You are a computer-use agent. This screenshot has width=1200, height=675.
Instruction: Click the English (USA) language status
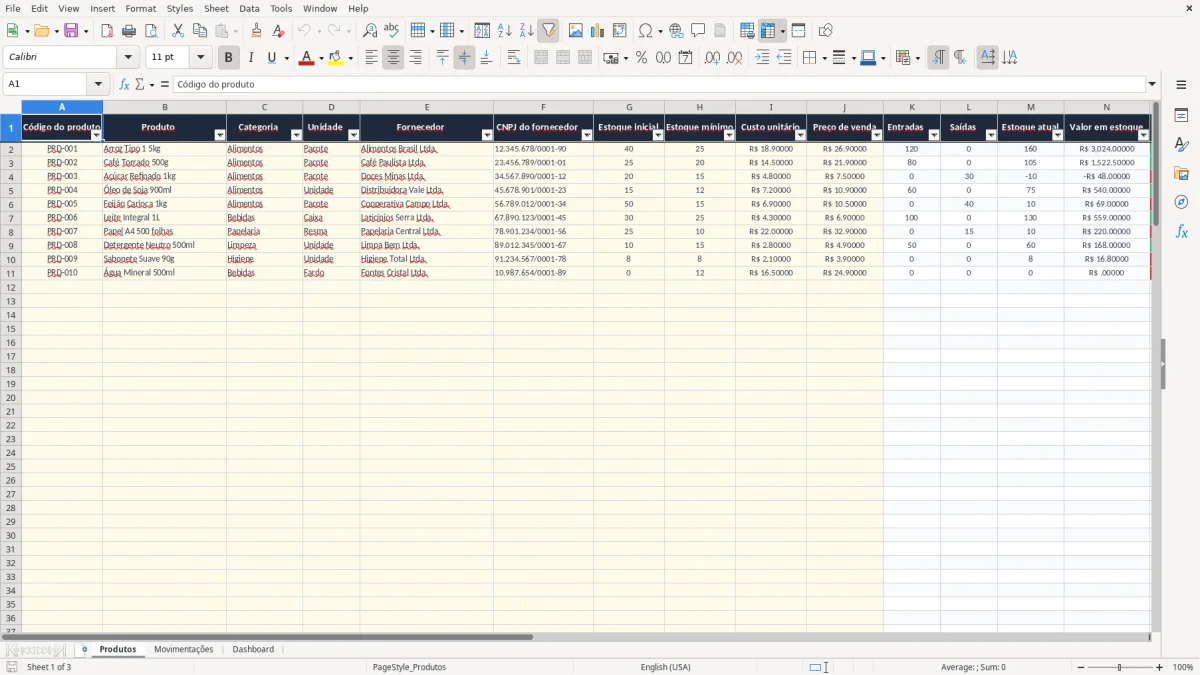tap(665, 667)
